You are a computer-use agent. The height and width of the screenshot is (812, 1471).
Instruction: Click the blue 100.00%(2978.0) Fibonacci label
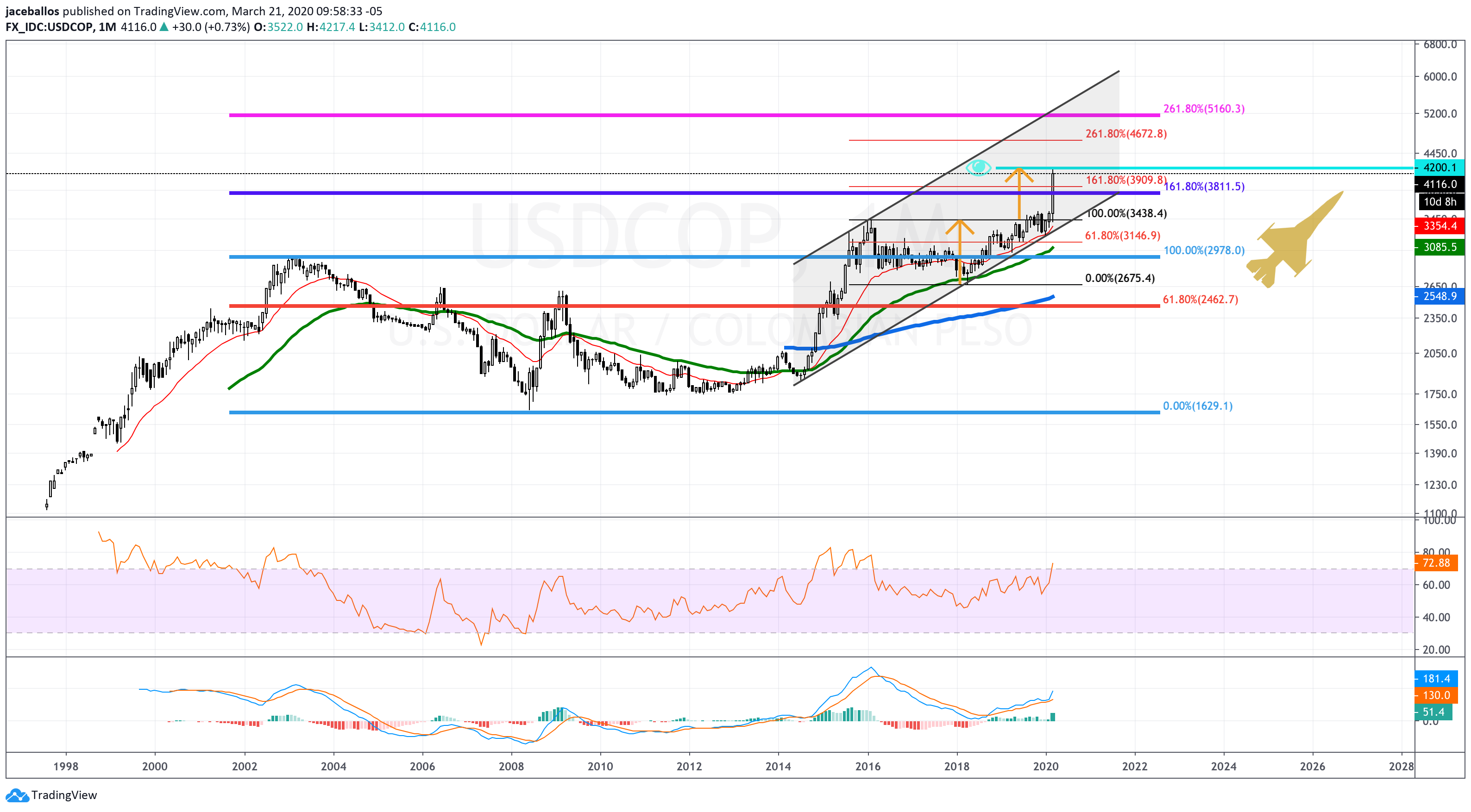(x=1204, y=250)
